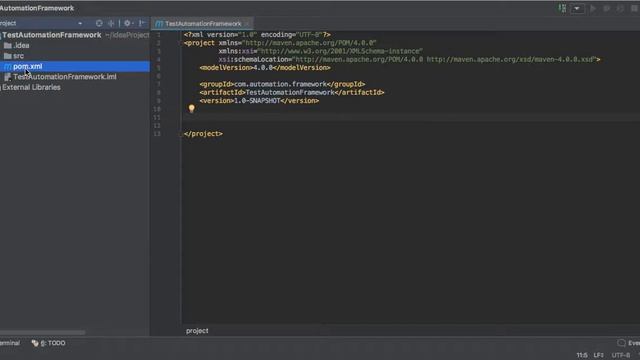Click the Make Project build icon
The width and height of the screenshot is (640, 360).
[562, 8]
